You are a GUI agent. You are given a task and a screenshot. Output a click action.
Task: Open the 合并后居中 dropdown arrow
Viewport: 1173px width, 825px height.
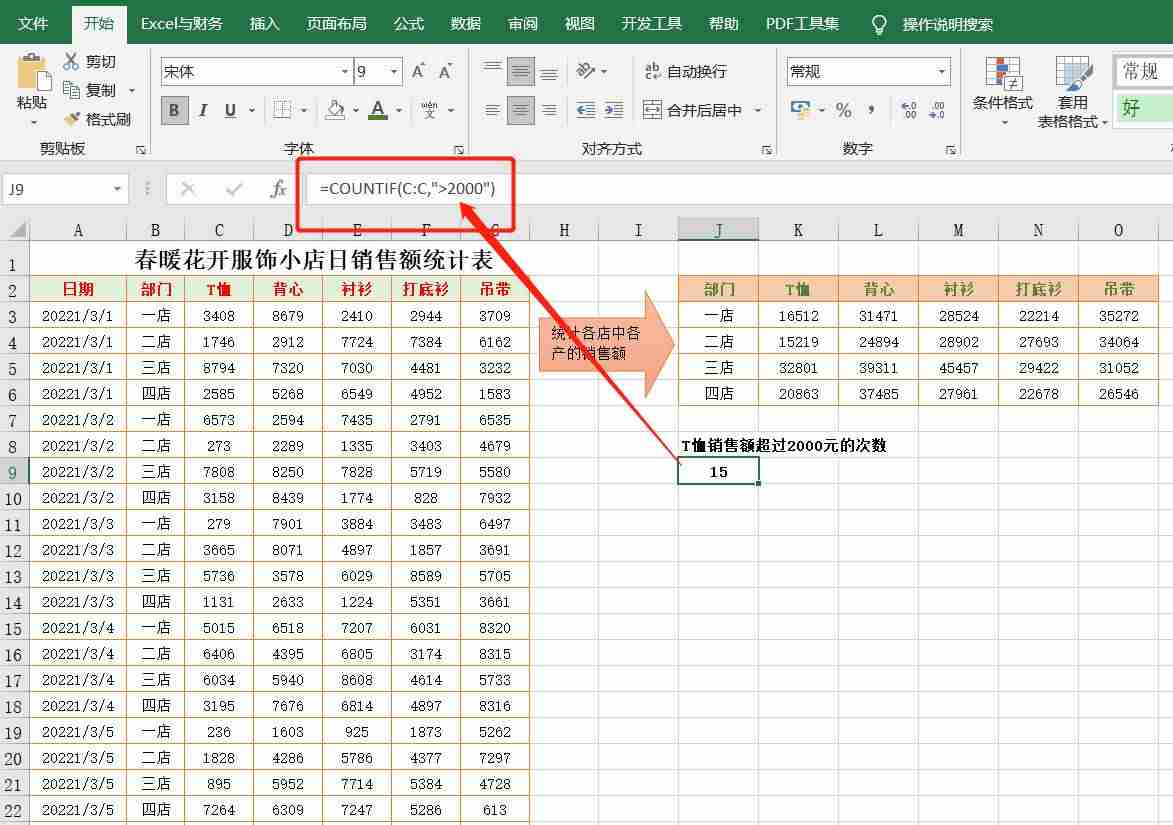[x=759, y=110]
